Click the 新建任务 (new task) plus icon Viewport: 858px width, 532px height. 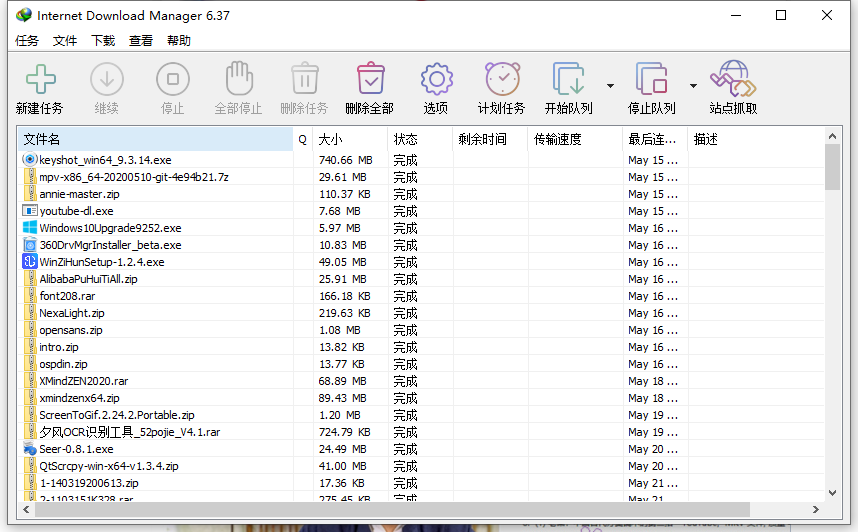pyautogui.click(x=40, y=79)
